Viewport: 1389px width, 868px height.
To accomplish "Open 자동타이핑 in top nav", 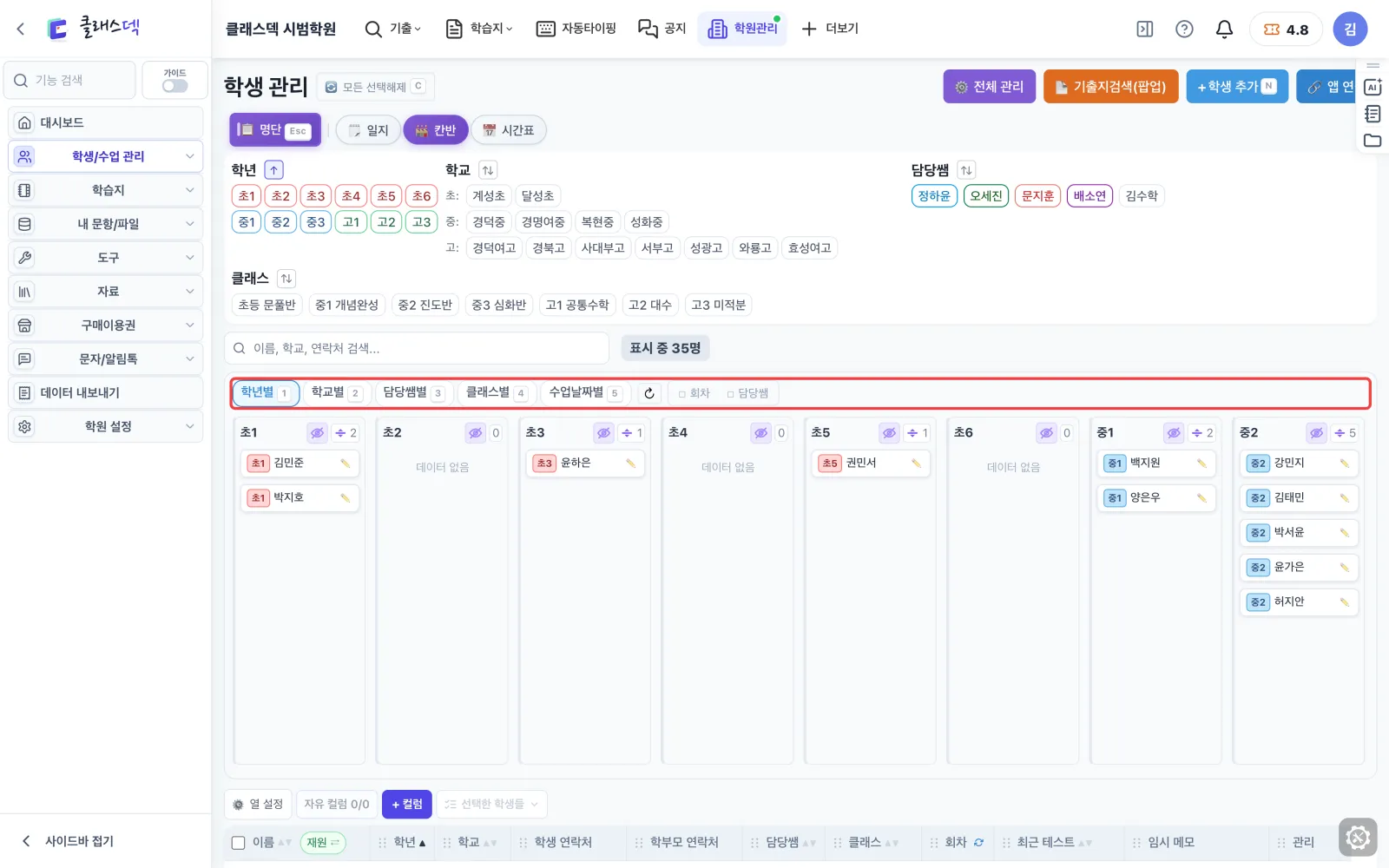I will click(576, 29).
